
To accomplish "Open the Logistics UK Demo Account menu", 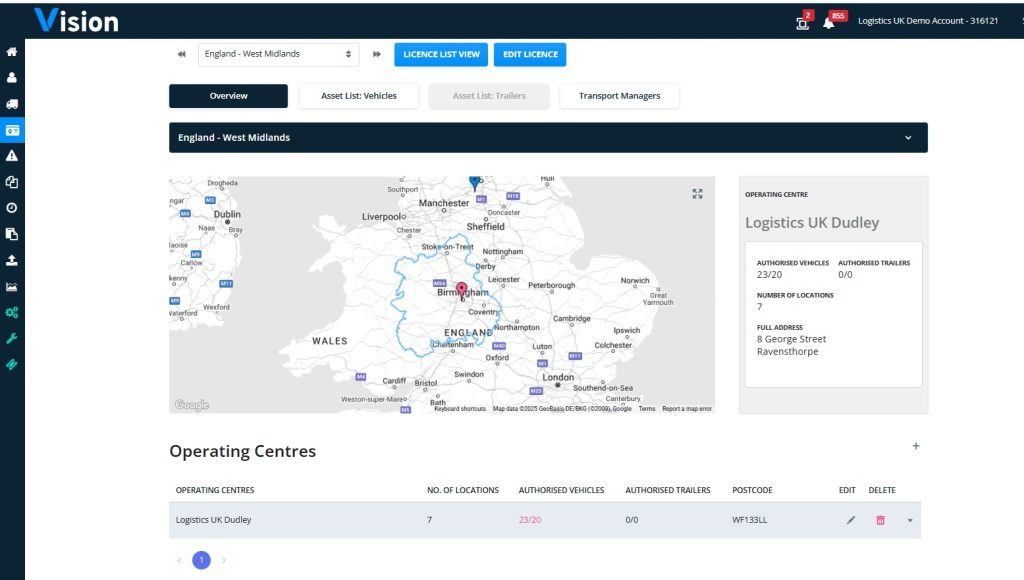I will (927, 21).
